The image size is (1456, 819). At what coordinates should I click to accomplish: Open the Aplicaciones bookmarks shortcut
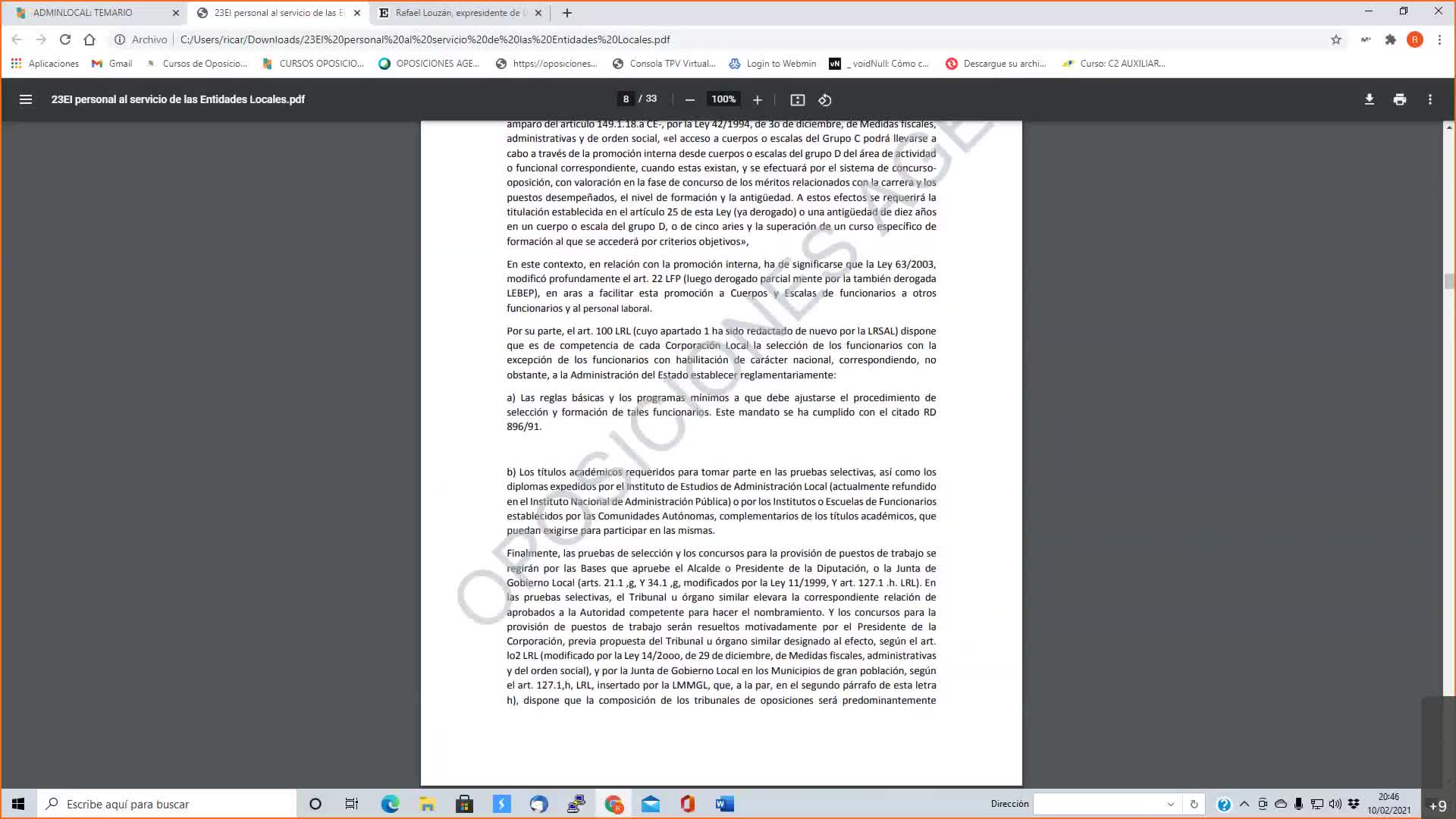tap(45, 64)
